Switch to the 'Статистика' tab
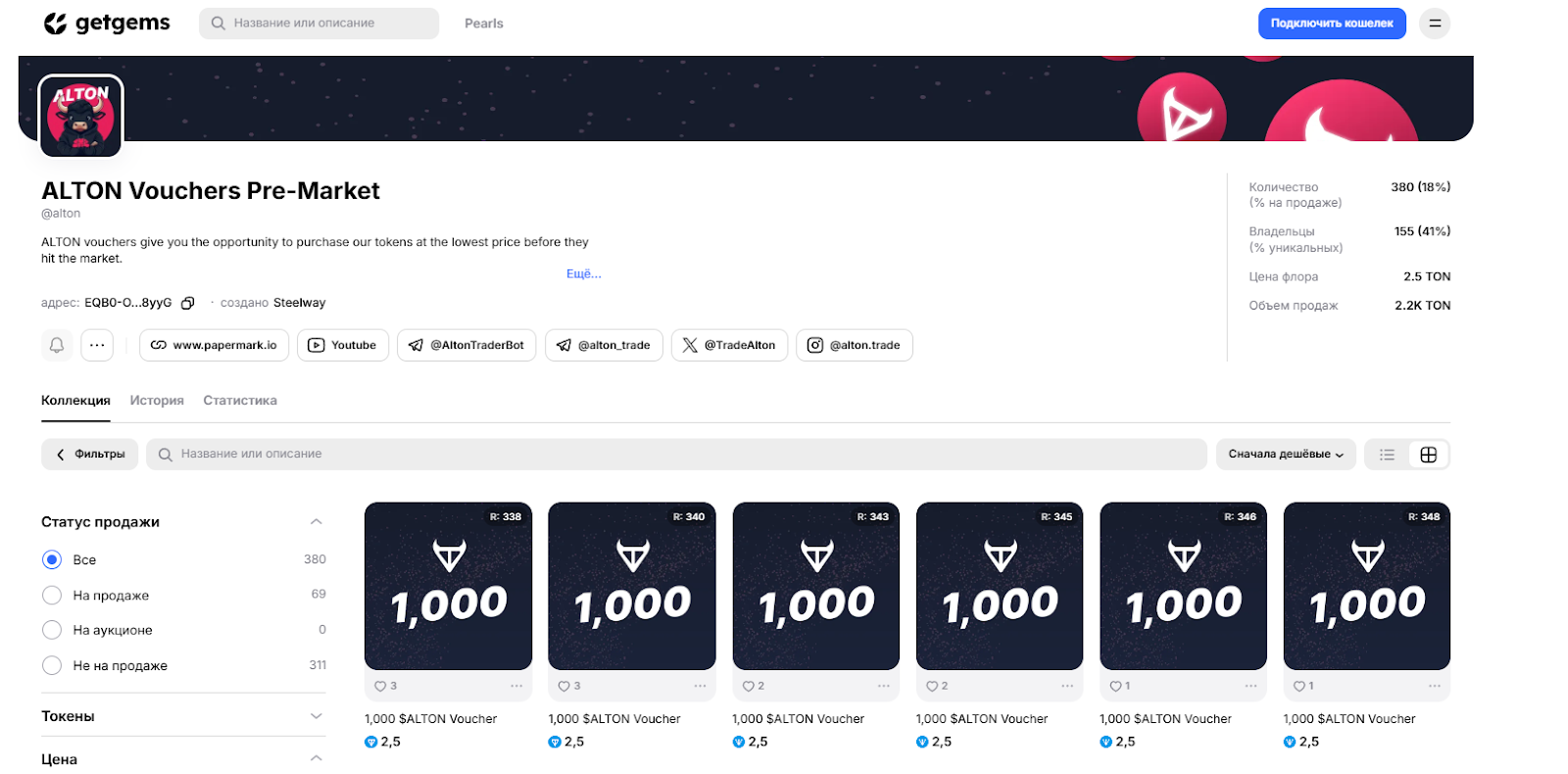The image size is (1568, 774). point(240,401)
